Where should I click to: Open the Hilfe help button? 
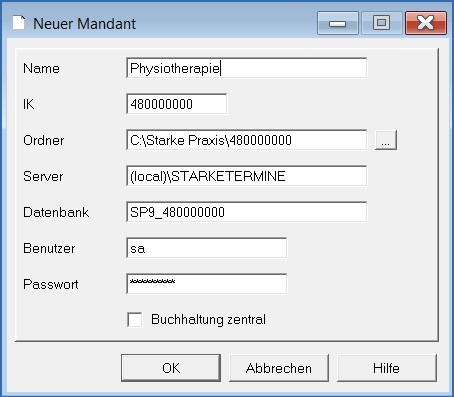tap(387, 368)
